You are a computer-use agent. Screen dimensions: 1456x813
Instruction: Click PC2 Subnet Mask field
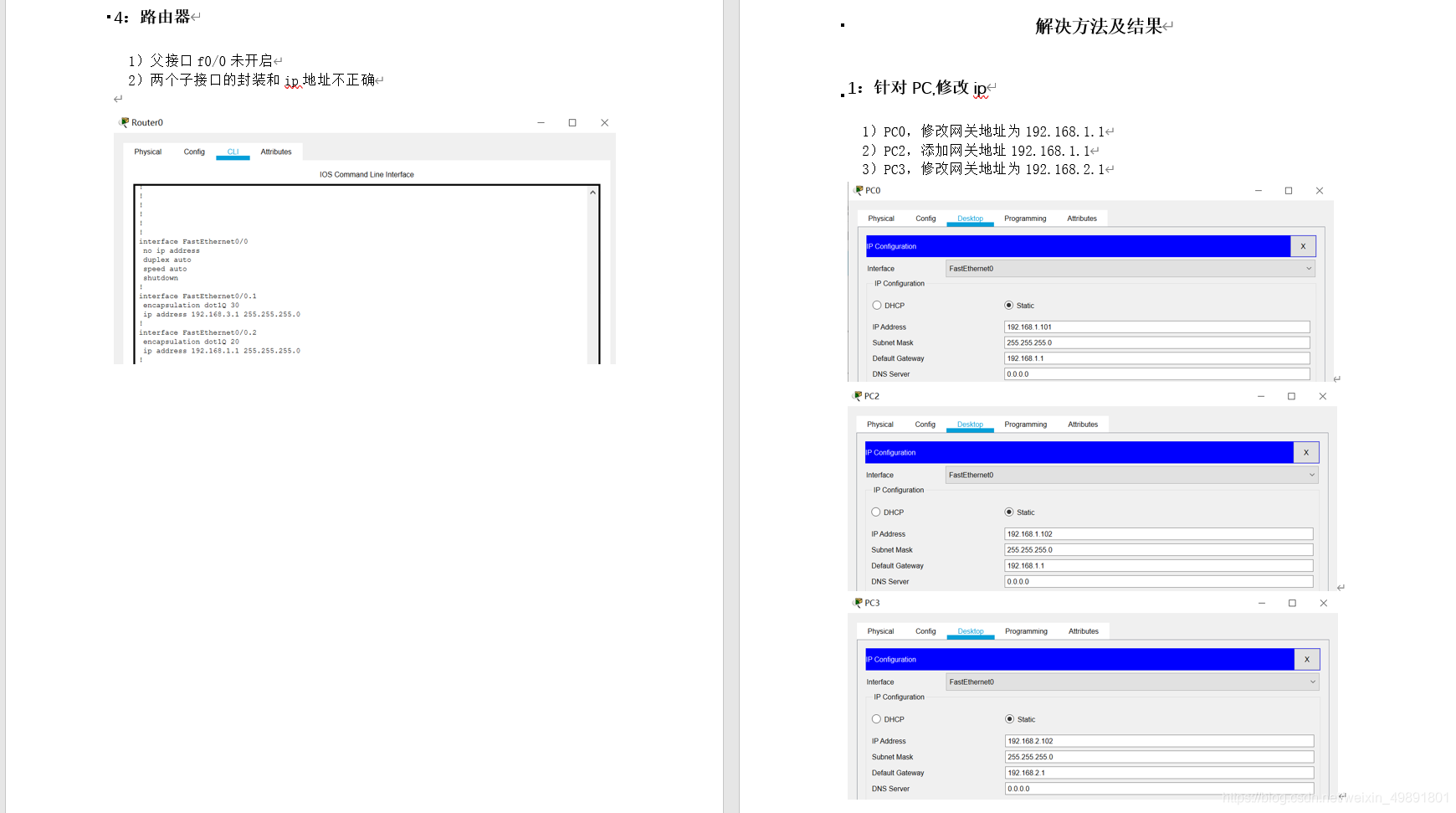click(x=1159, y=550)
